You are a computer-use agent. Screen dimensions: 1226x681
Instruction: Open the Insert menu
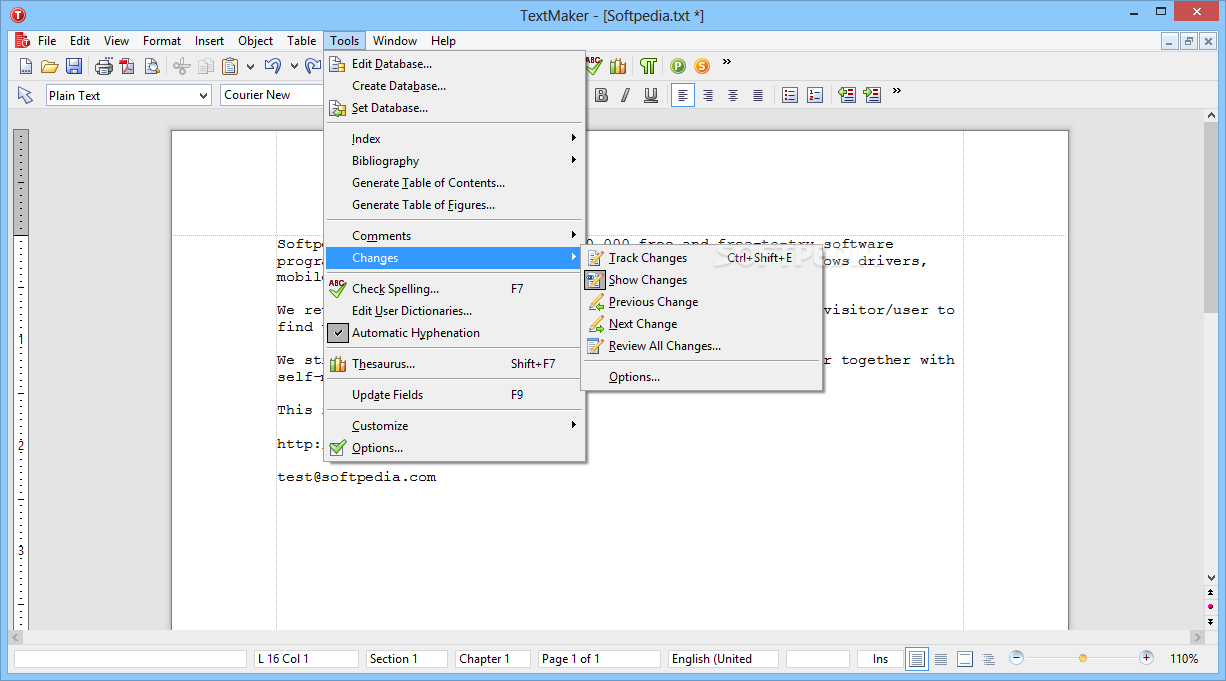pyautogui.click(x=209, y=41)
